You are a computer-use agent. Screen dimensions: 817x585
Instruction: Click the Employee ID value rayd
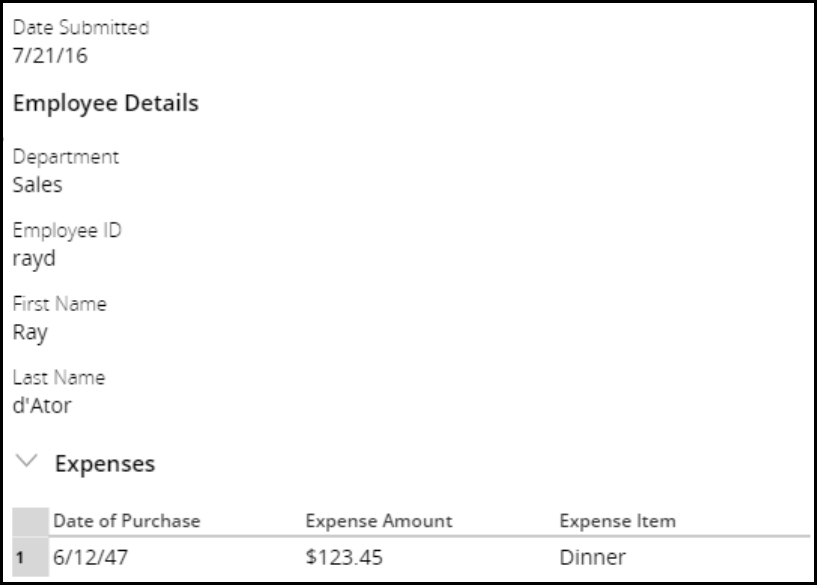34,259
